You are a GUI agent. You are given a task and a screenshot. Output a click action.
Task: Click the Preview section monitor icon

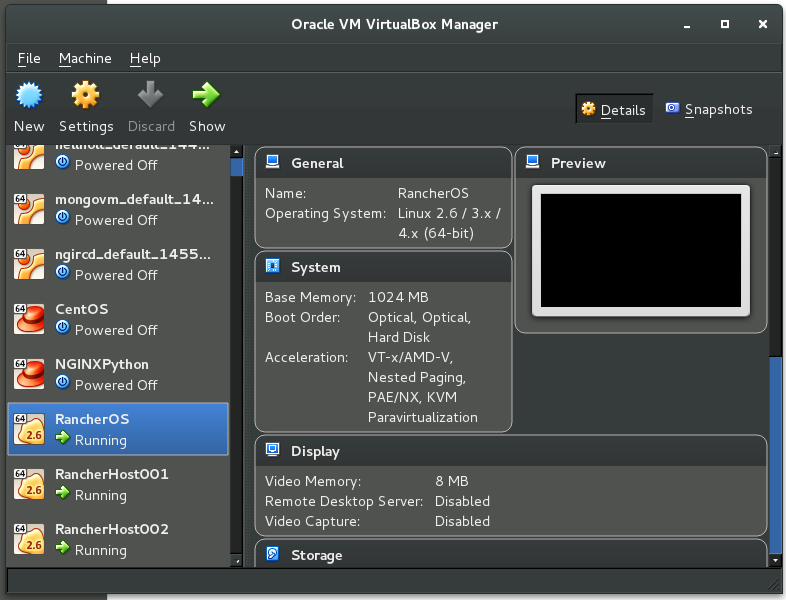point(532,161)
